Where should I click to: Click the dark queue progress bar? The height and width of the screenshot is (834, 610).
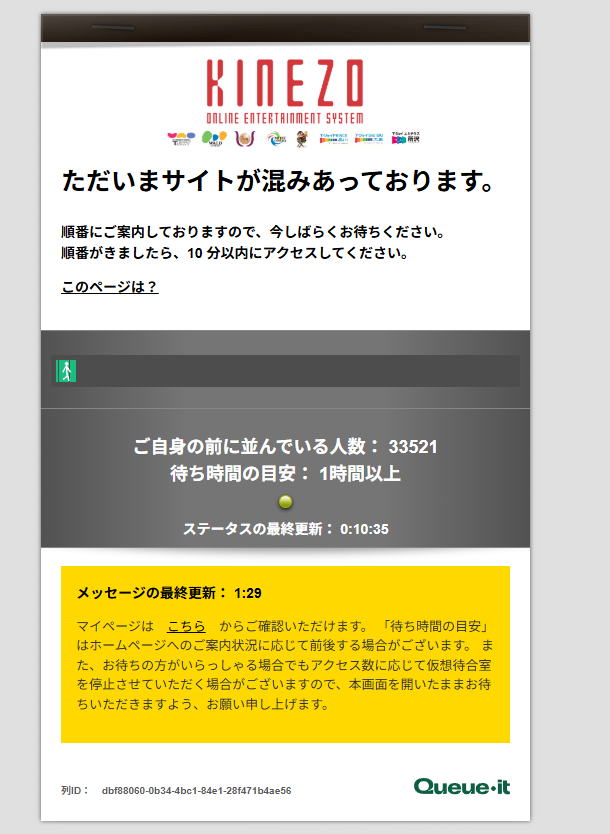[x=286, y=371]
